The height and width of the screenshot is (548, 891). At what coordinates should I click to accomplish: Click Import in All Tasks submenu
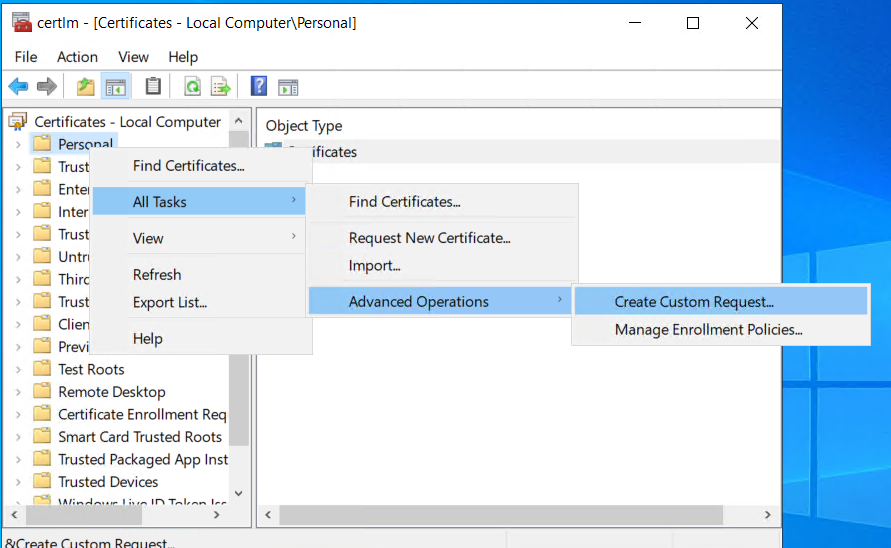(374, 266)
